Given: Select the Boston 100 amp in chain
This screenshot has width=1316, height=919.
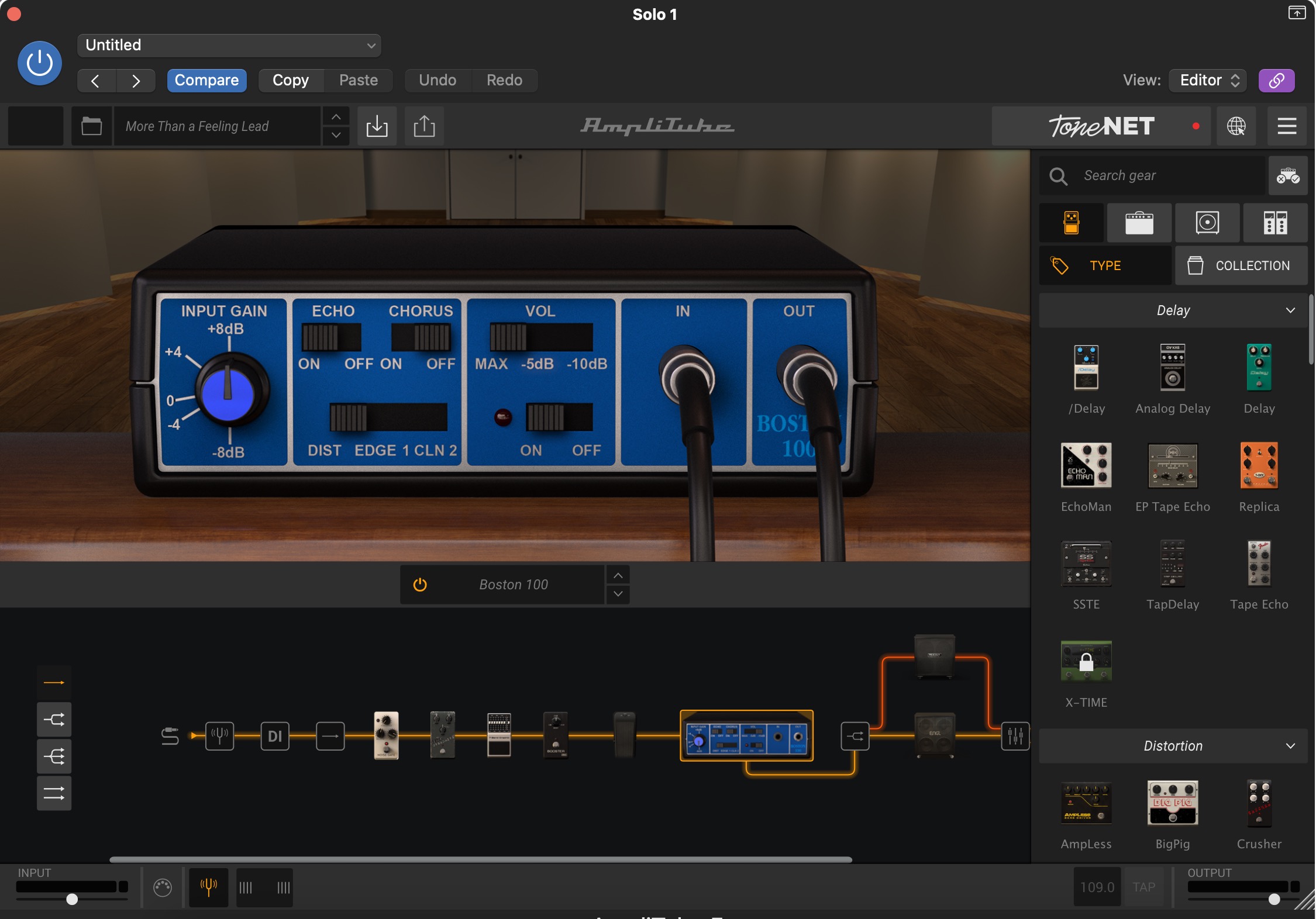Looking at the screenshot, I should point(746,736).
